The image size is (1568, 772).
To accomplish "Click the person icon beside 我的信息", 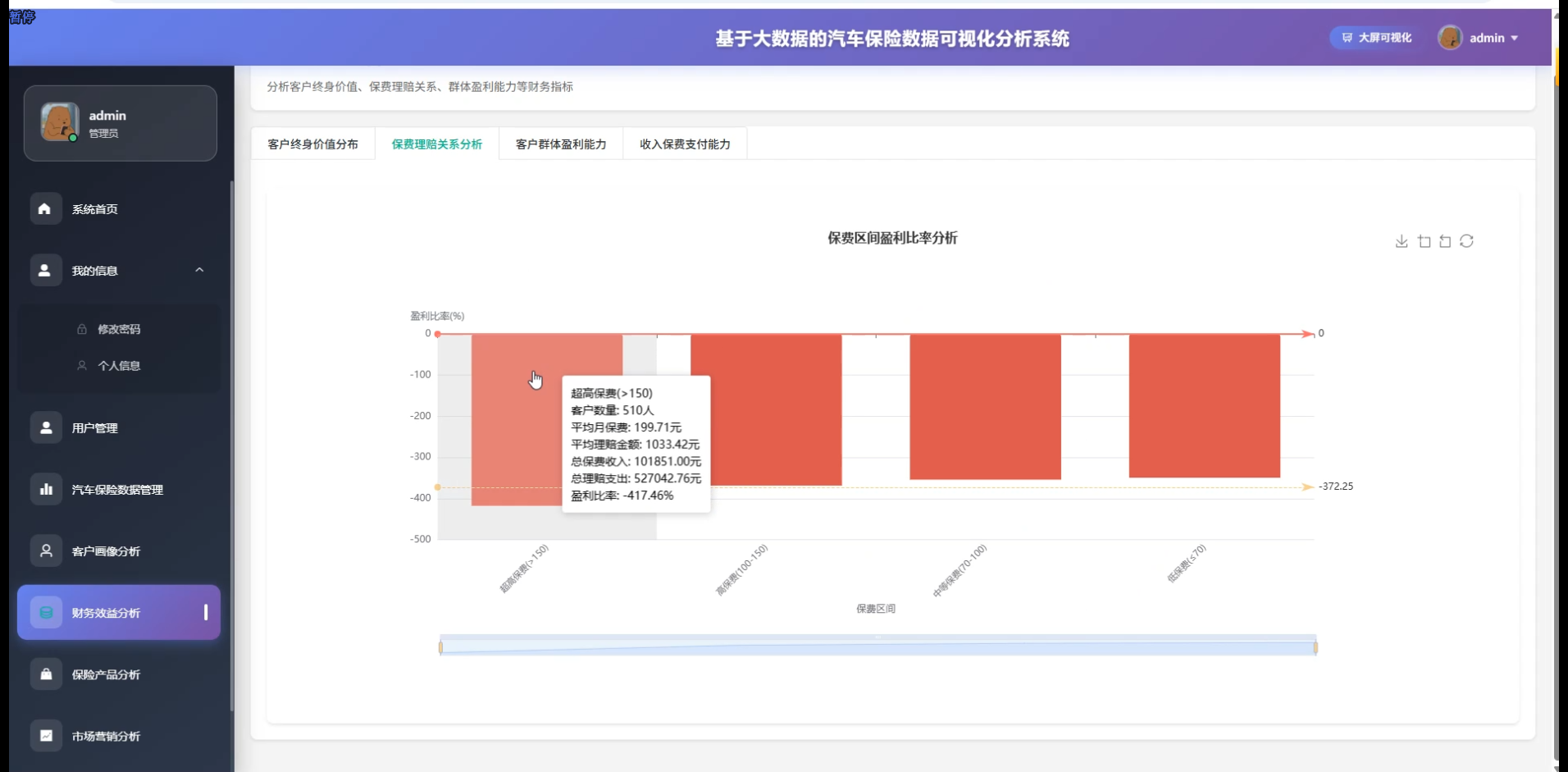I will (45, 271).
